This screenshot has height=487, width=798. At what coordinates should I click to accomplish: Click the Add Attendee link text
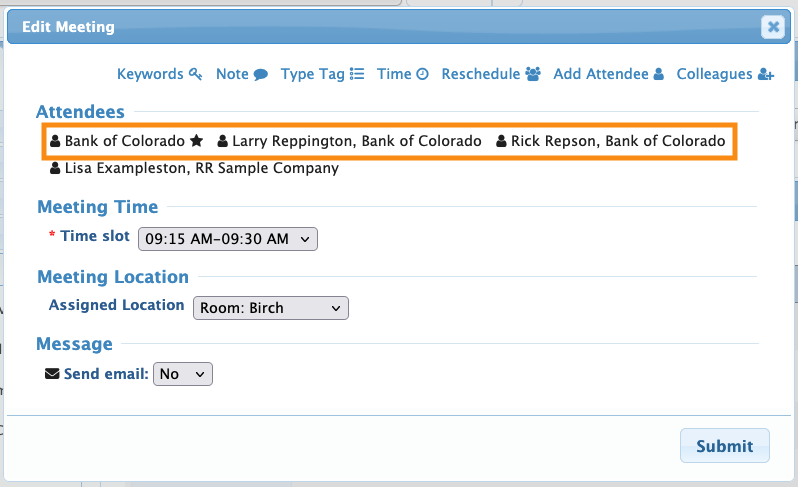pyautogui.click(x=600, y=74)
